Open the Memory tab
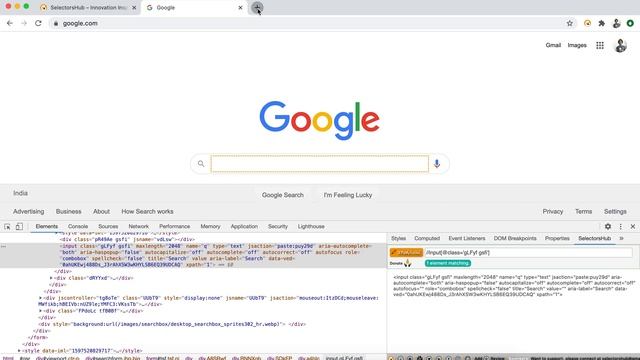Image resolution: width=640 pixels, height=360 pixels. point(210,226)
